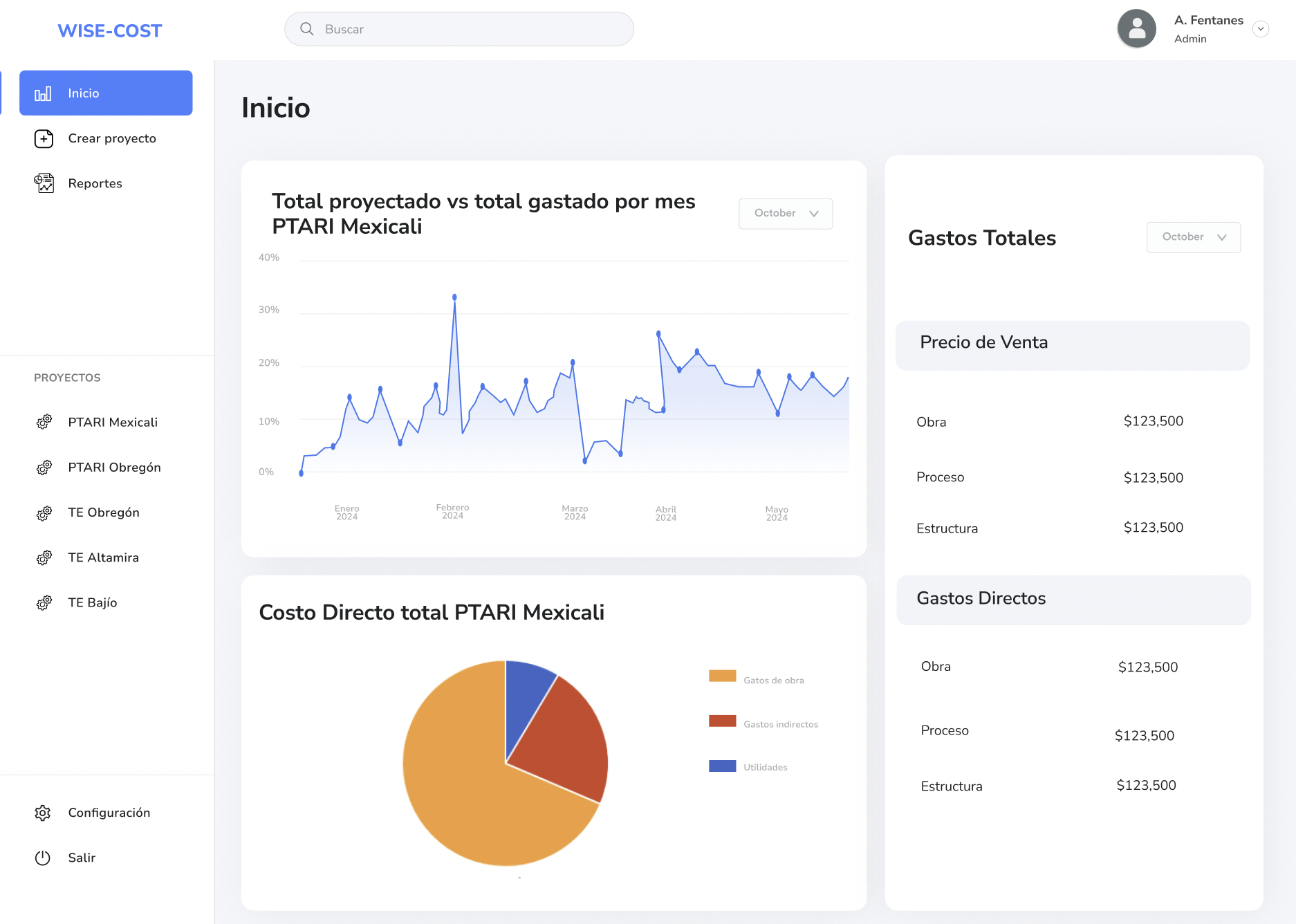Go to the TE Obregón project
The image size is (1296, 924).
point(104,512)
